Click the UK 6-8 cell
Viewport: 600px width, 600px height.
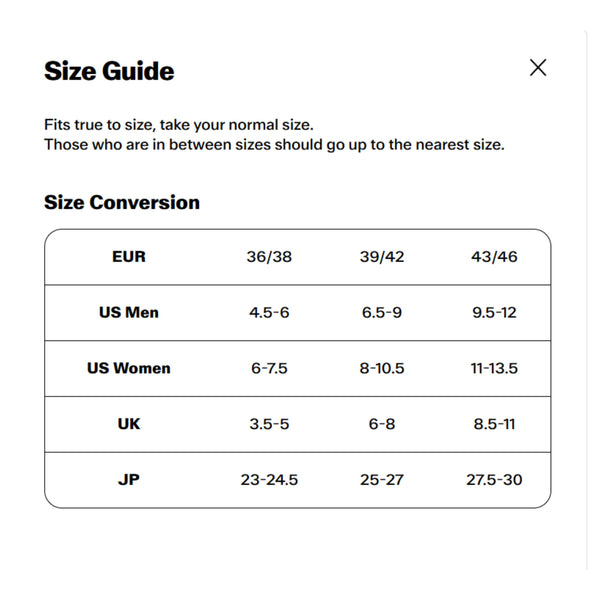coord(382,424)
